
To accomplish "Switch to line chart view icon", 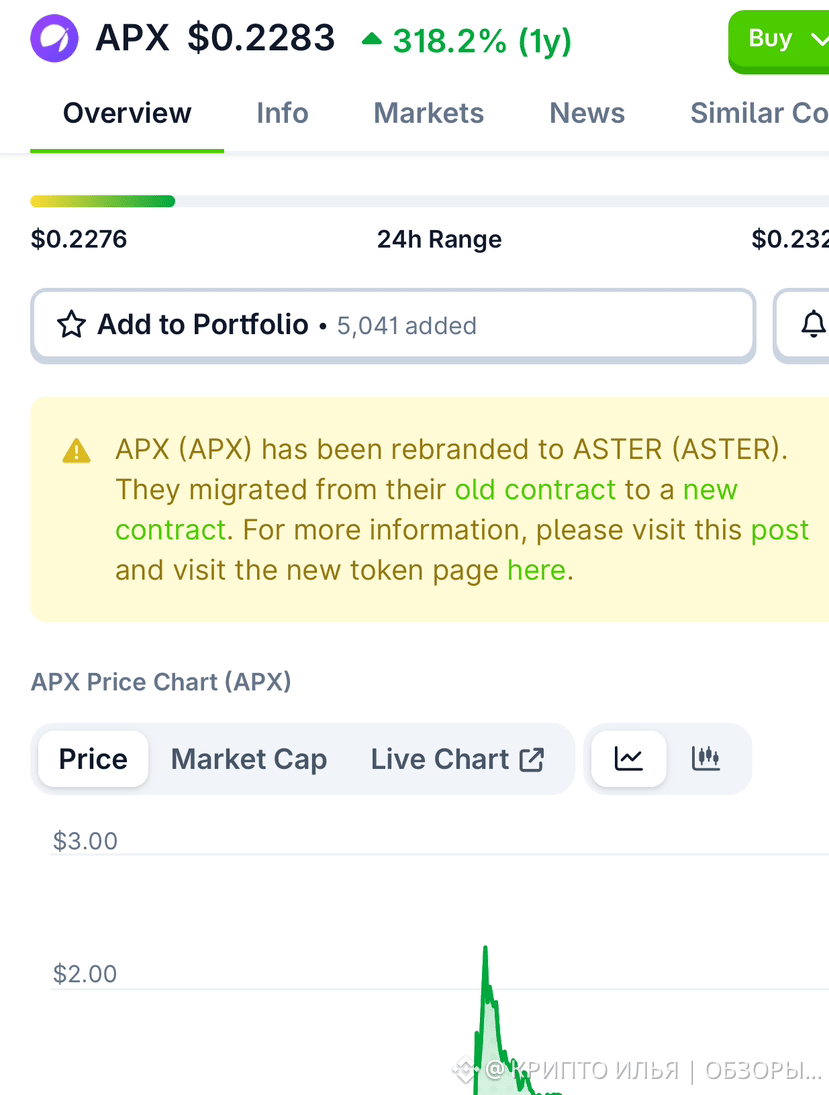I will [x=629, y=758].
